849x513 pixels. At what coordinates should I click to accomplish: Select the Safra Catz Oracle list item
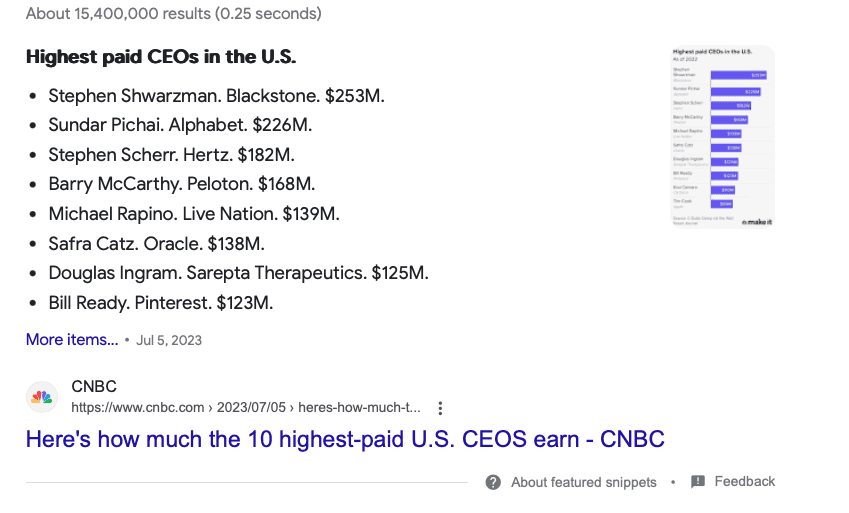[156, 244]
